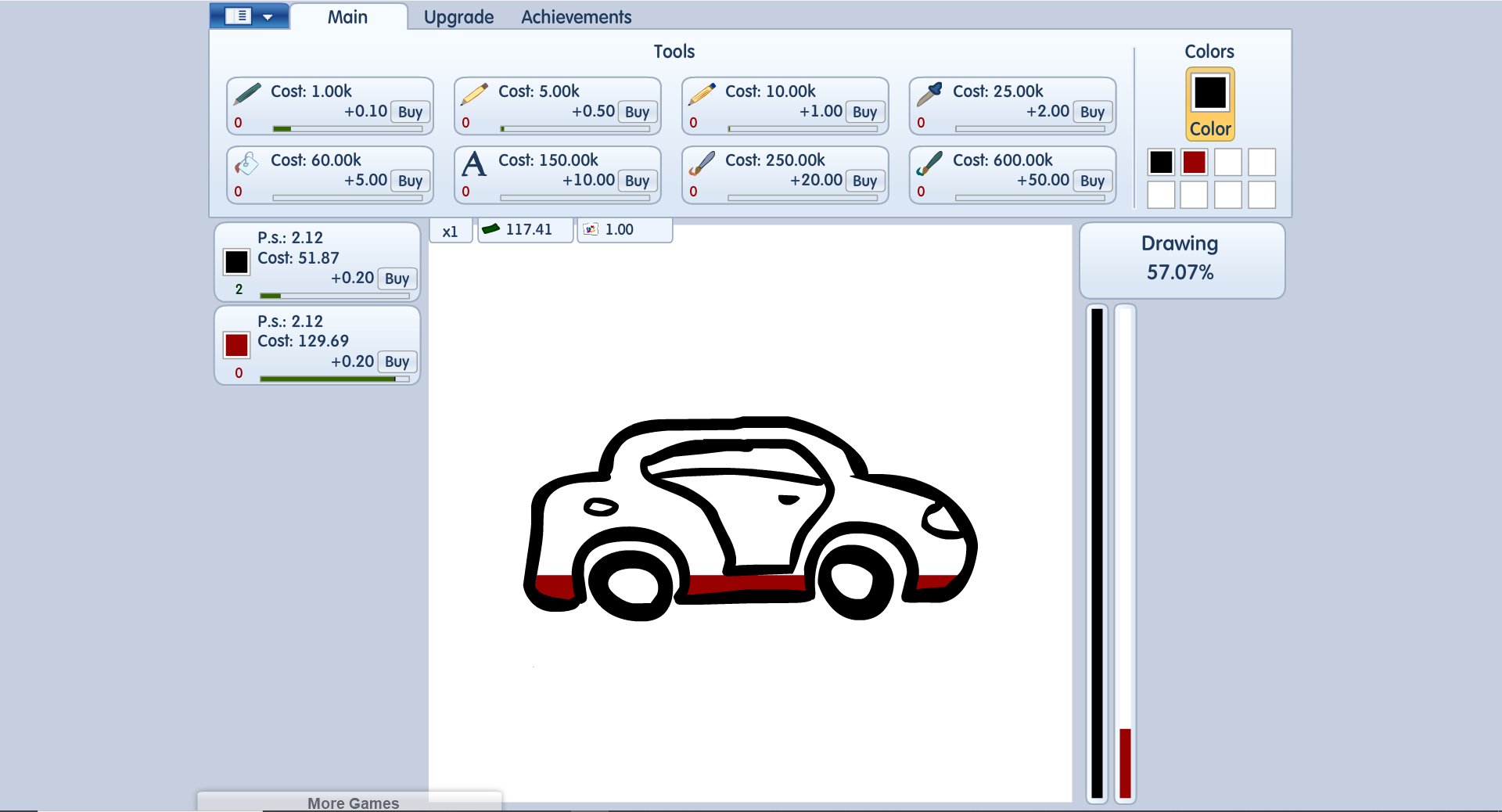Switch to the Upgrade tab

pos(458,17)
